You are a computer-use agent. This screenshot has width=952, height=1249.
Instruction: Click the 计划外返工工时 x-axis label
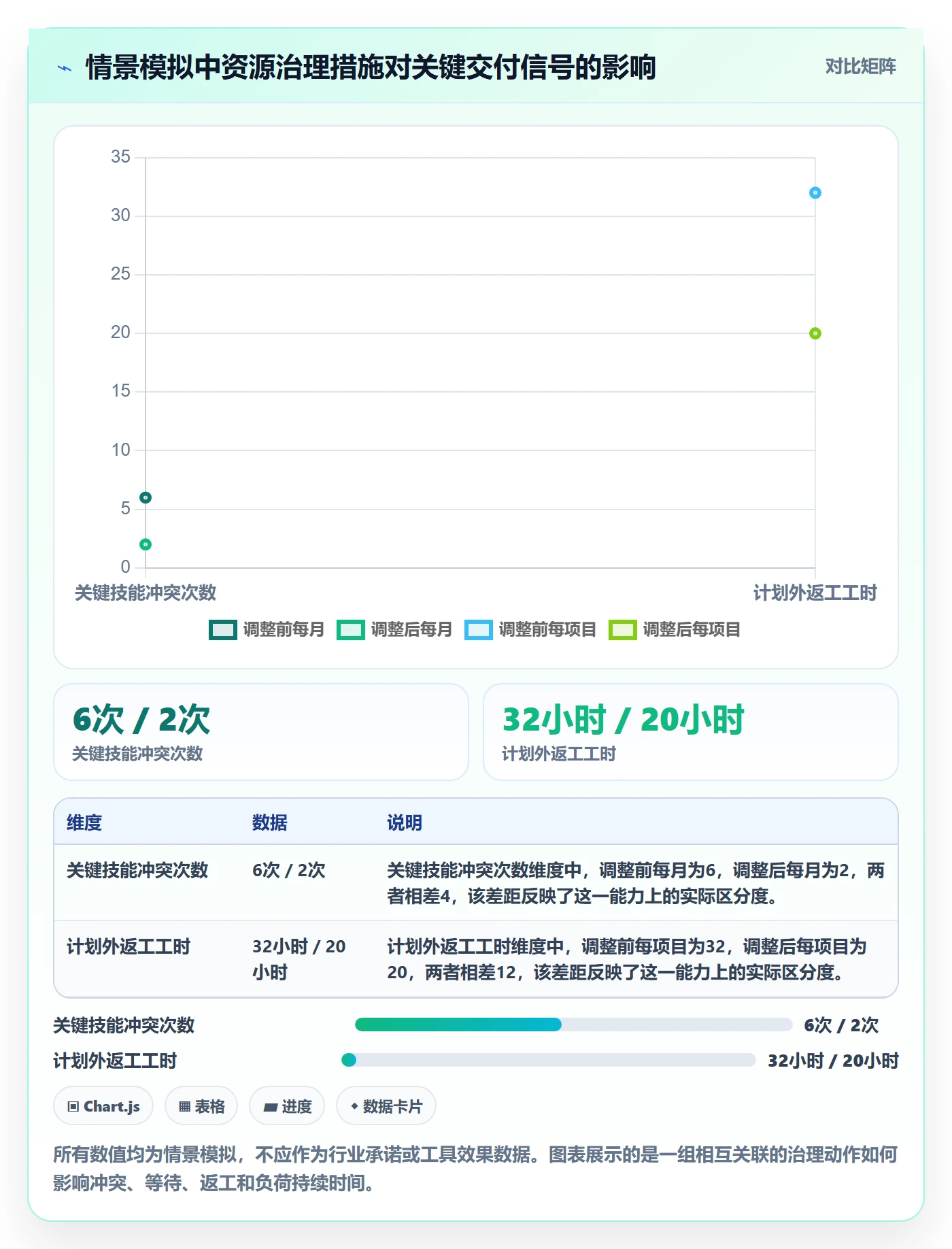click(815, 593)
